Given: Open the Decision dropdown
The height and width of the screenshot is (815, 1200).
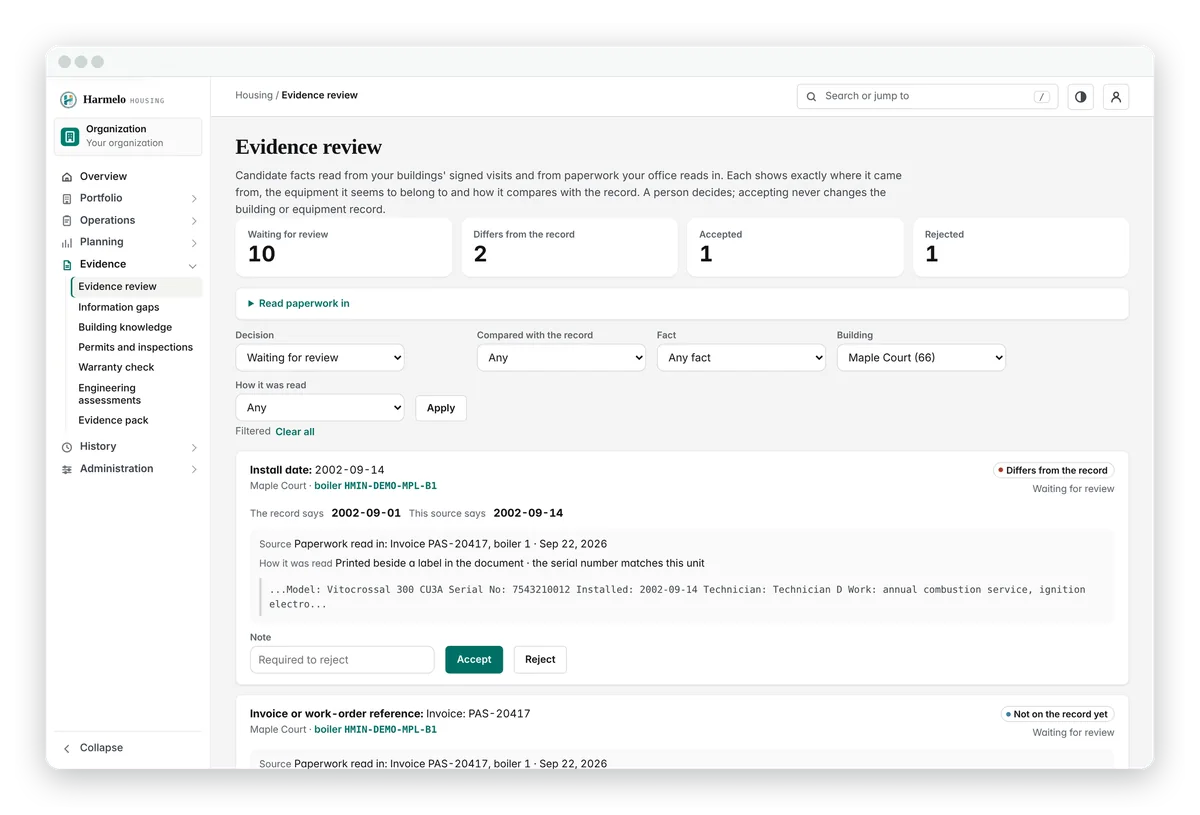Looking at the screenshot, I should 320,357.
